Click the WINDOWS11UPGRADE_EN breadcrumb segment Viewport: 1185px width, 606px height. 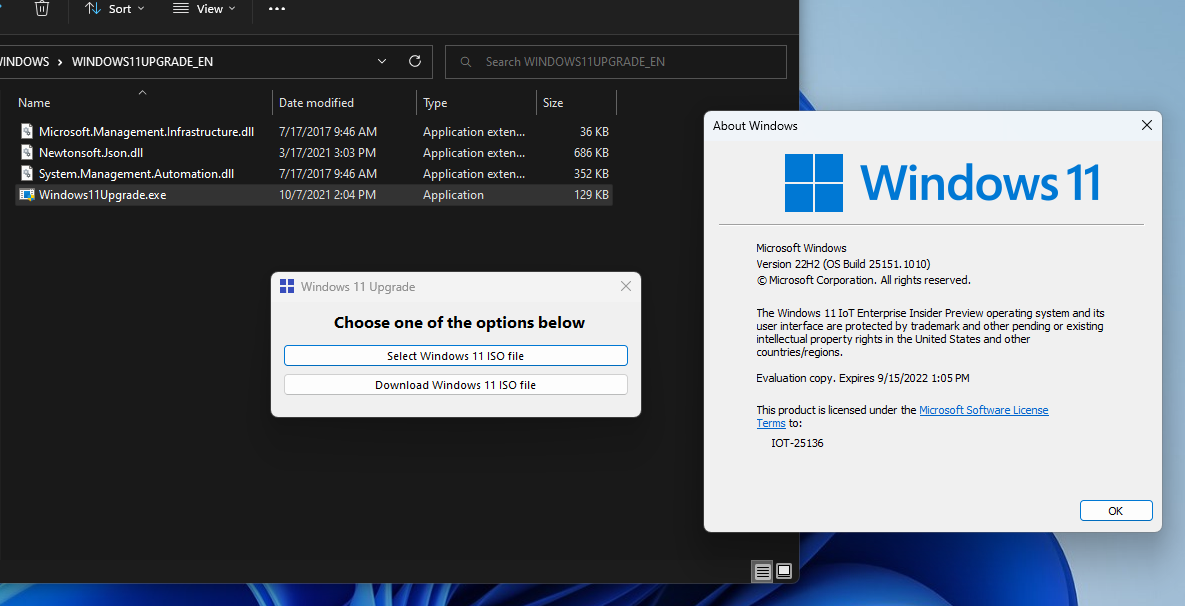[142, 62]
